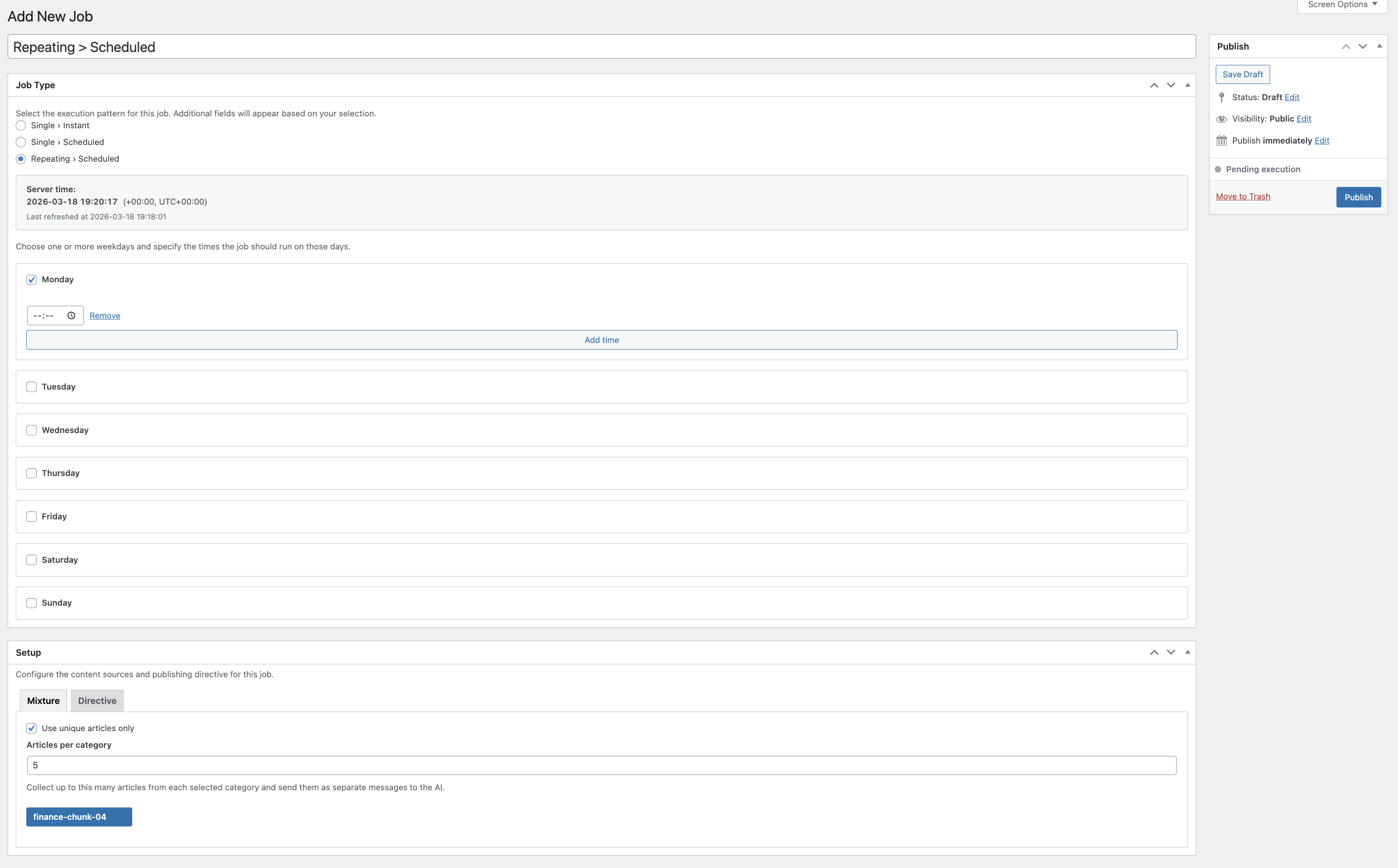Move the Setup panel down

pos(1170,652)
